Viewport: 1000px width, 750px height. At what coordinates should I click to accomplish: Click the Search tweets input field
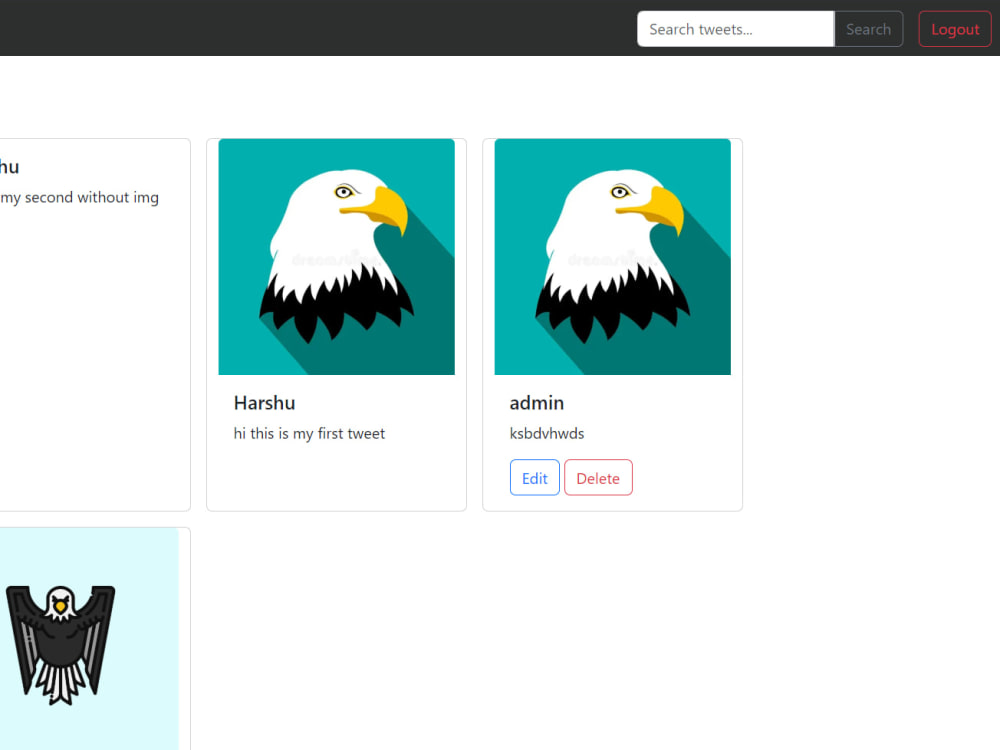735,29
